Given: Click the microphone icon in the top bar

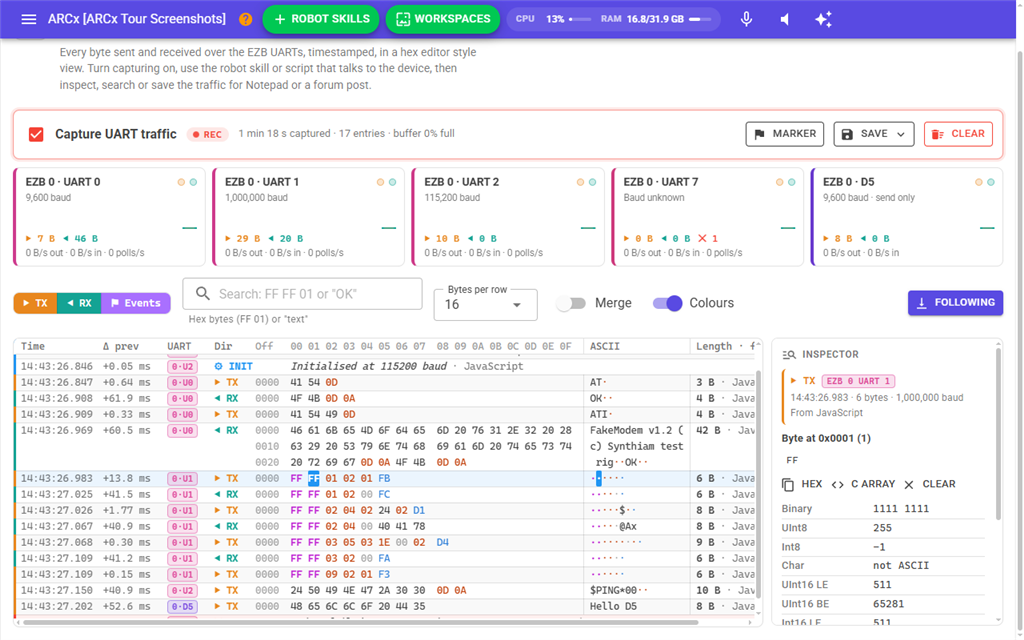Looking at the screenshot, I should point(746,19).
